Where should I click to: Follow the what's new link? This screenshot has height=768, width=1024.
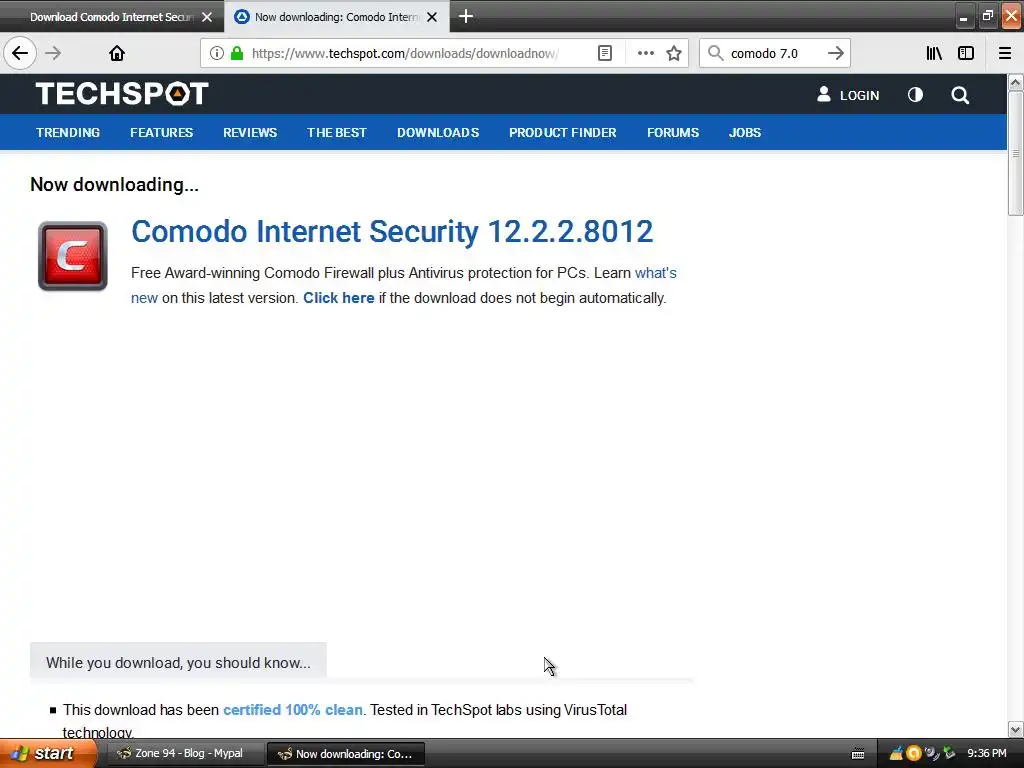coord(656,273)
